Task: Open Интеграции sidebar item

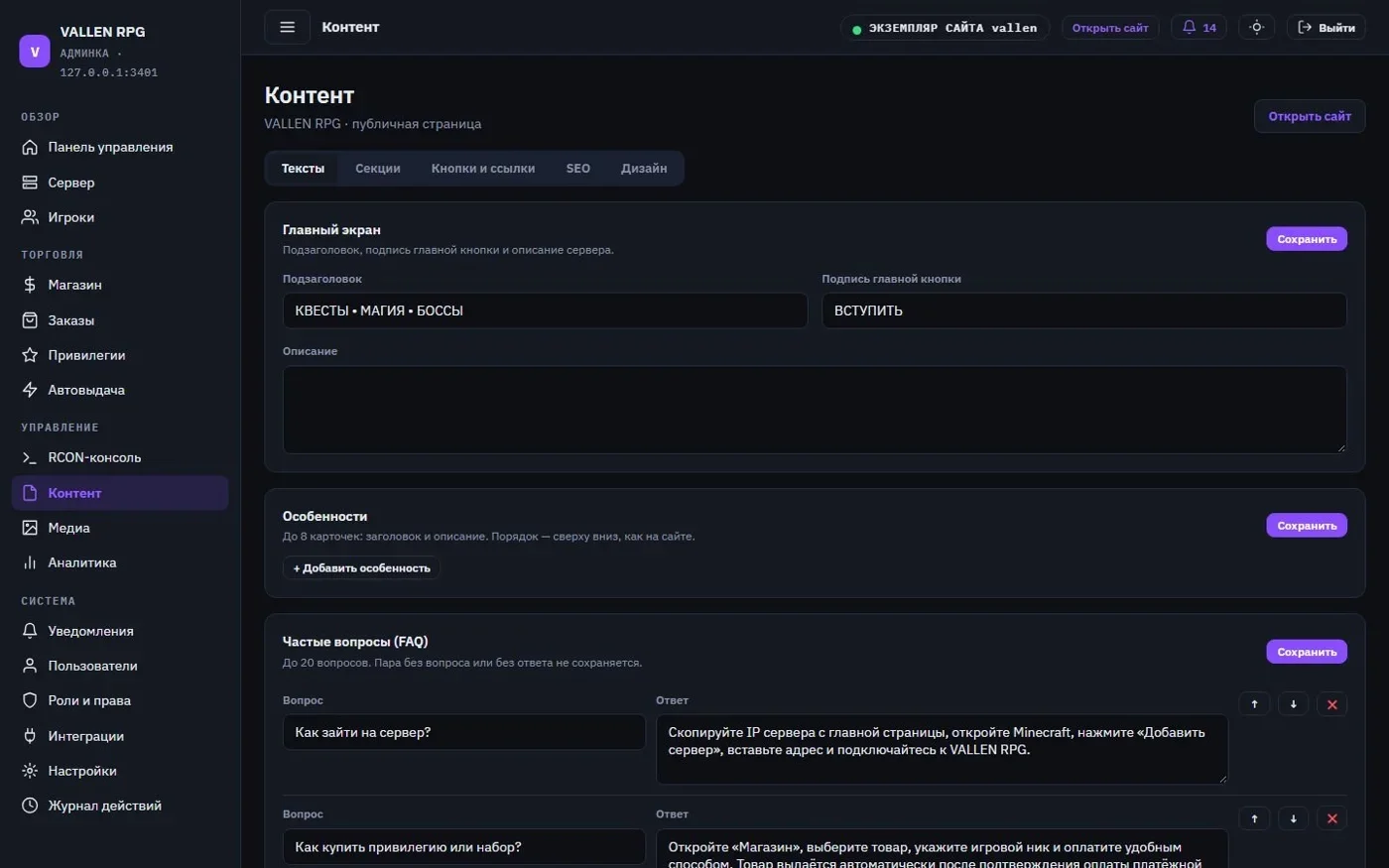Action: pyautogui.click(x=120, y=736)
